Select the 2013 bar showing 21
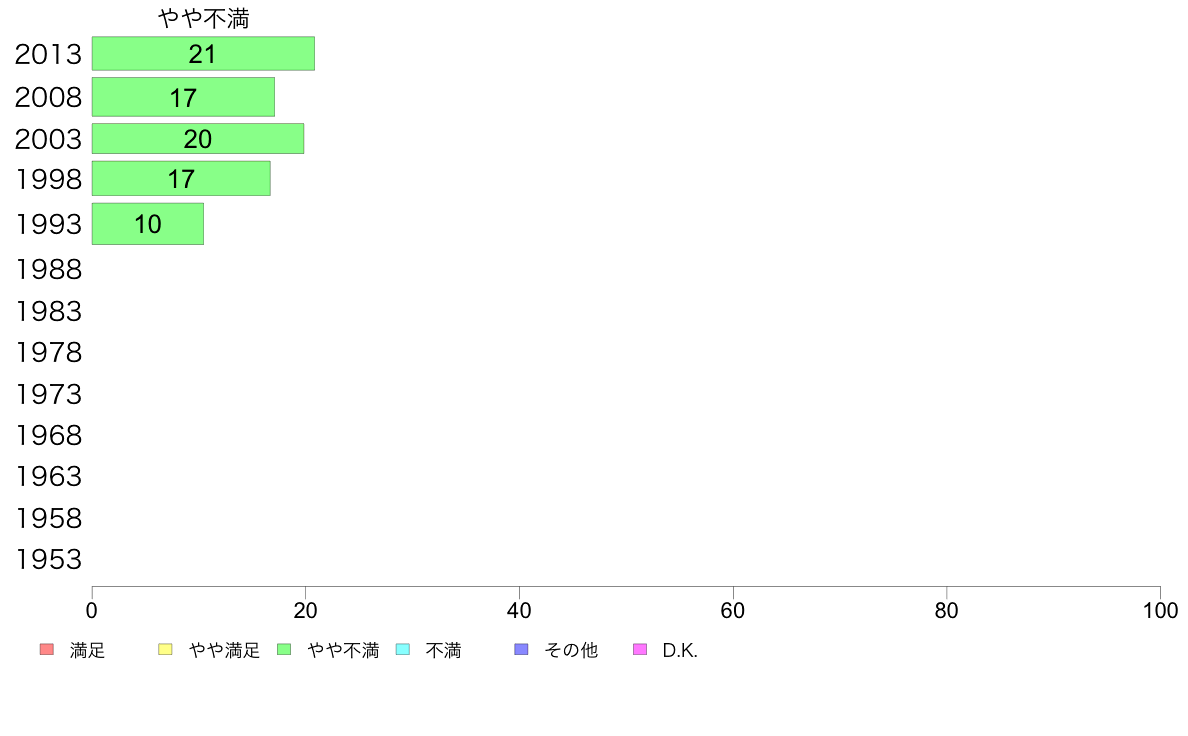 203,54
